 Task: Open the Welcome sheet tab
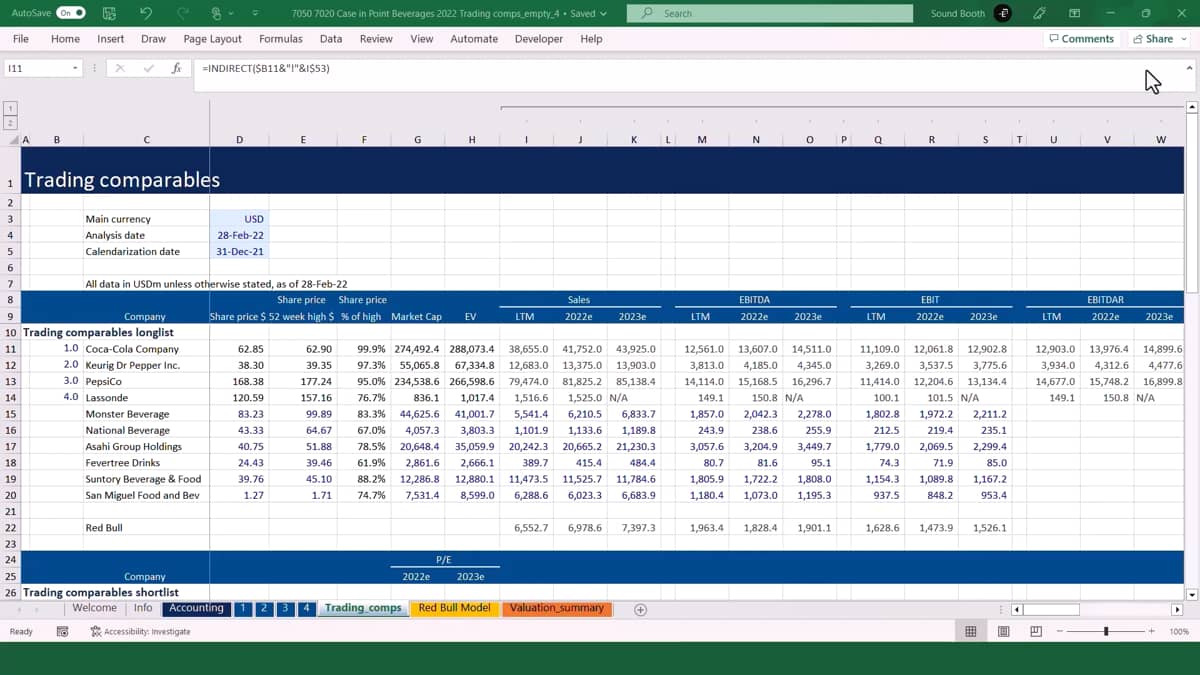click(94, 608)
